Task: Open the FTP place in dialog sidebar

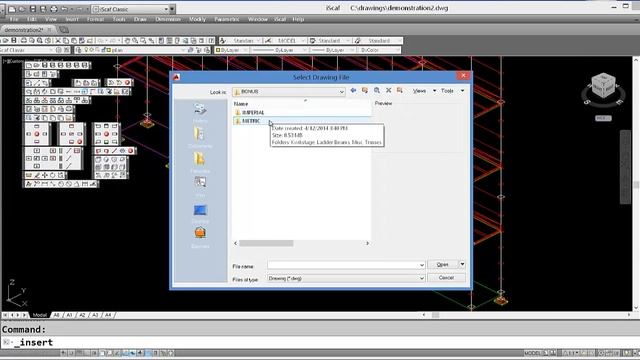Action: (200, 187)
